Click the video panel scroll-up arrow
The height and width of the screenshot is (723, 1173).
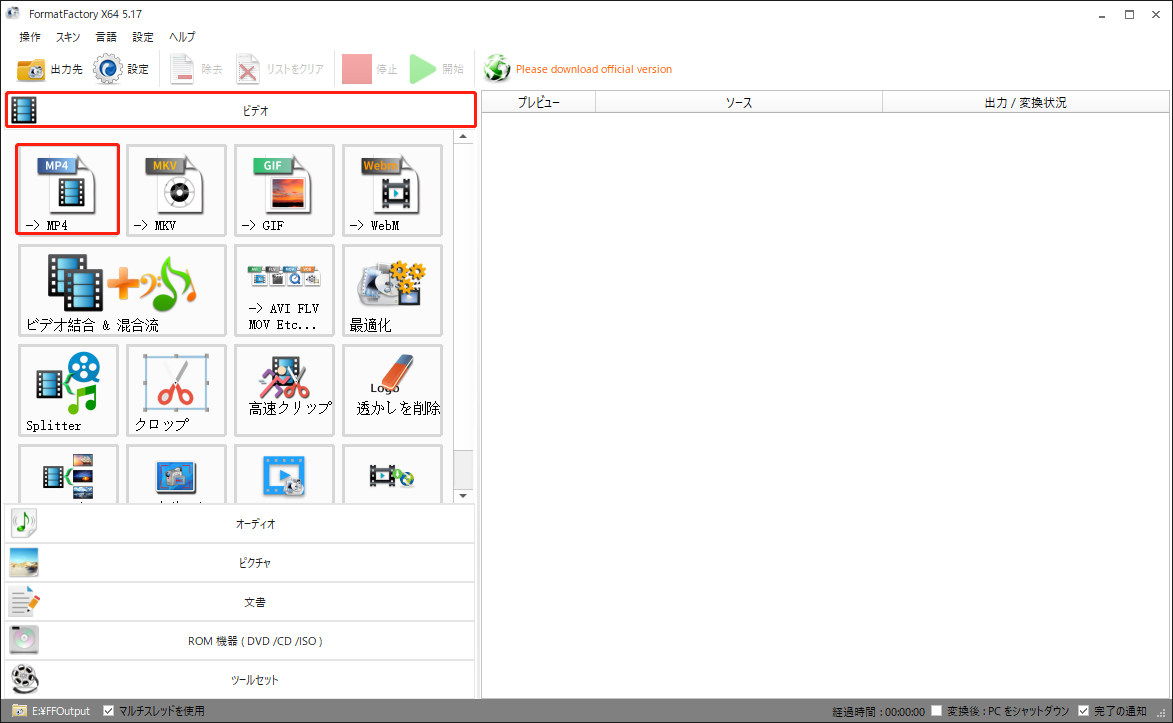coord(463,137)
